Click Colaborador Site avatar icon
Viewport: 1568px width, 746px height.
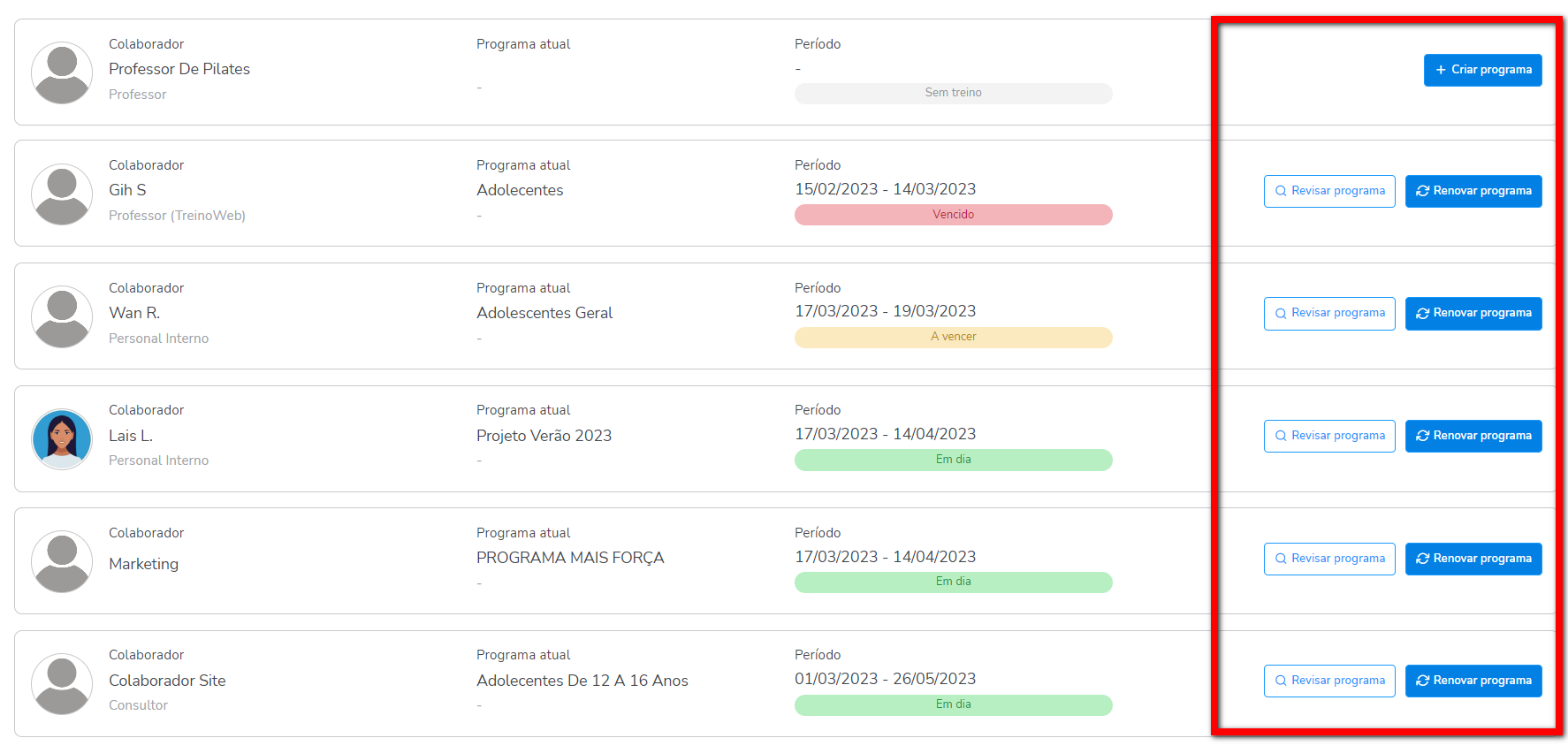point(62,684)
